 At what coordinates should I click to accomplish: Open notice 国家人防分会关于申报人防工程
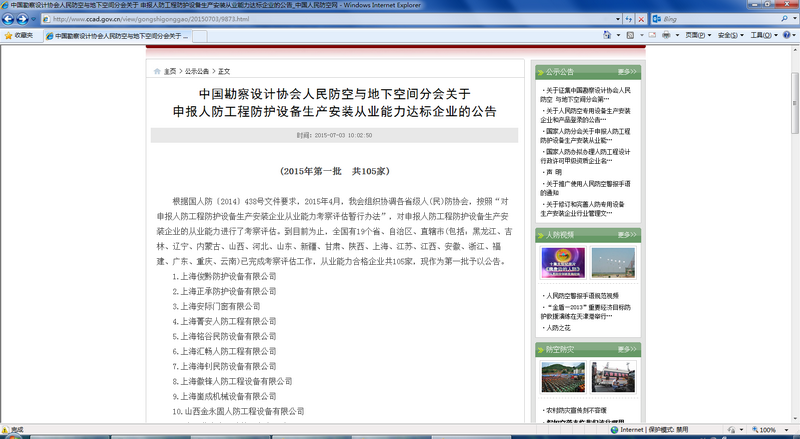586,135
